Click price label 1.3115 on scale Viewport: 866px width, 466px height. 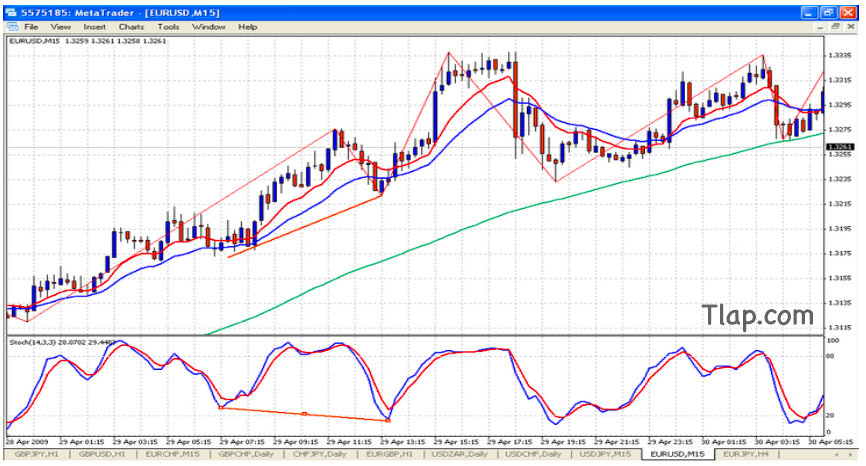[x=839, y=327]
